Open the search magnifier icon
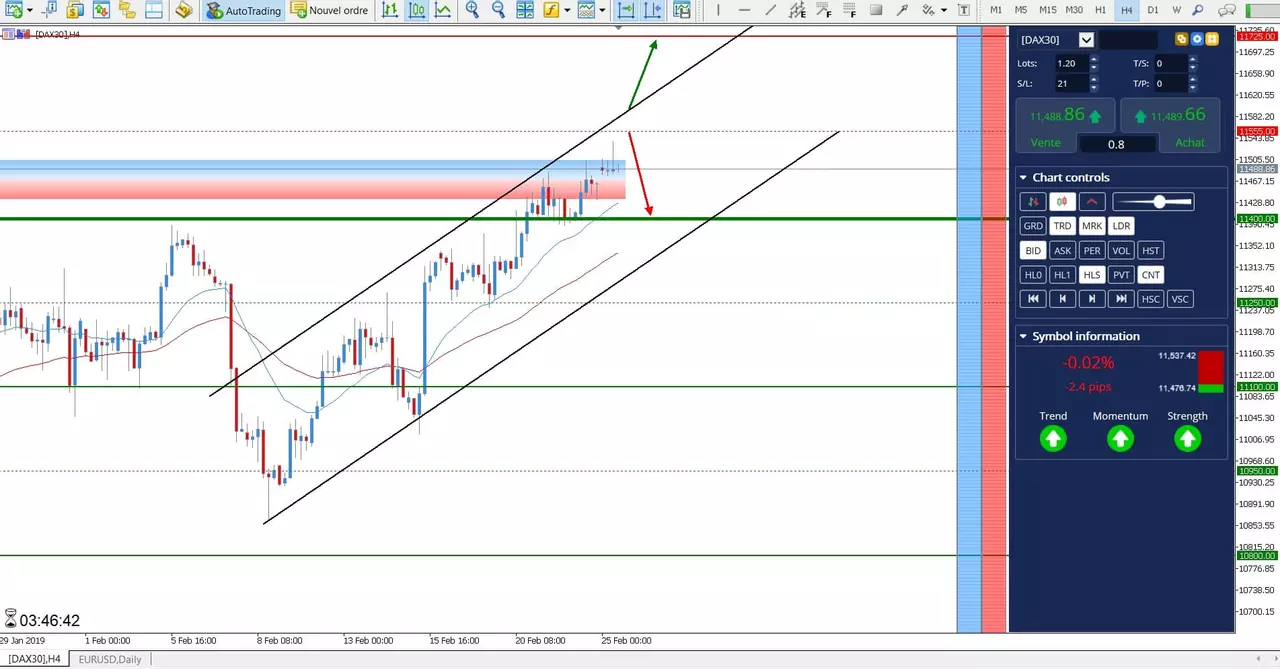Image resolution: width=1280 pixels, height=669 pixels. [x=1198, y=11]
